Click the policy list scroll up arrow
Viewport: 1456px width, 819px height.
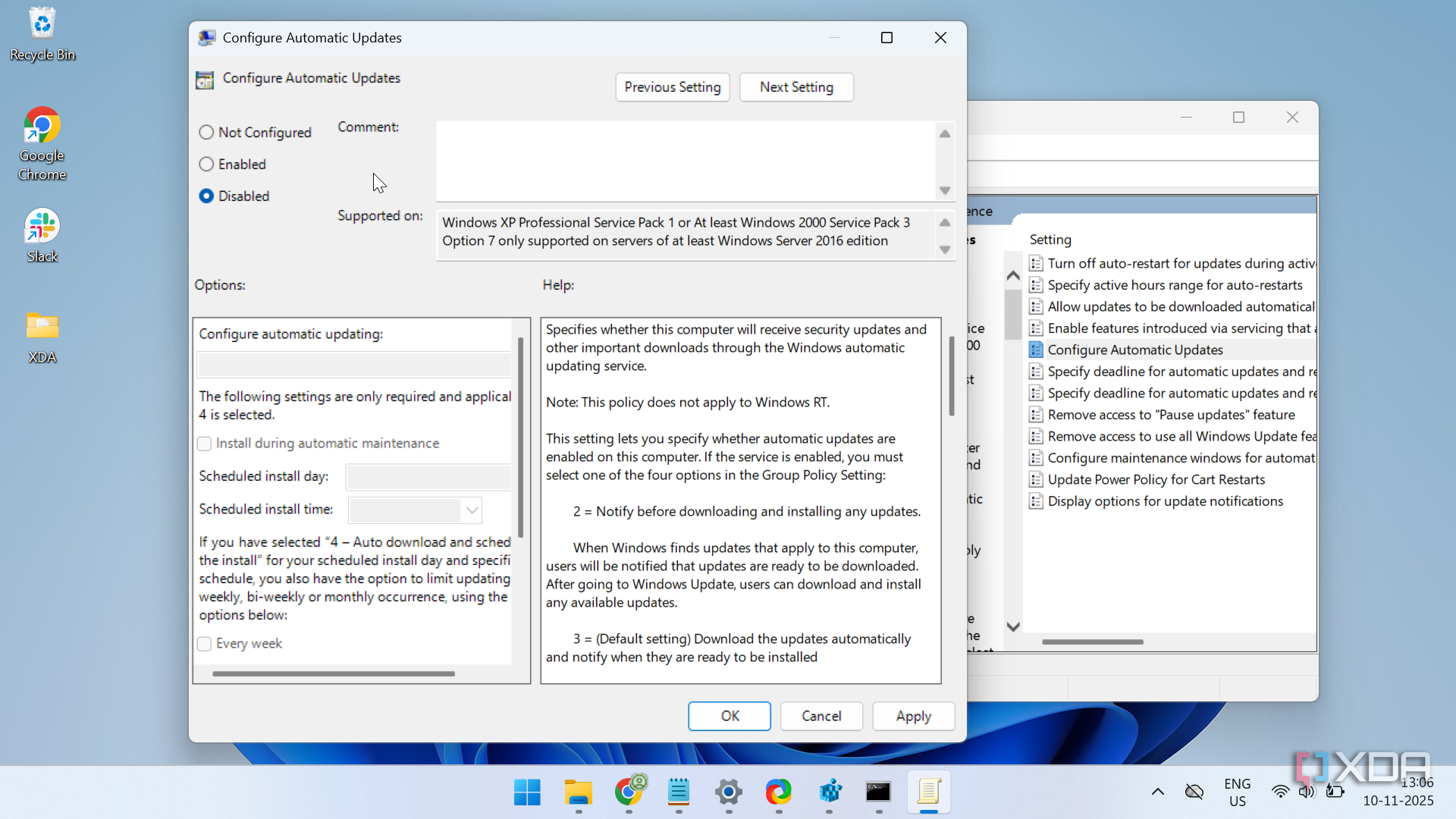1013,276
